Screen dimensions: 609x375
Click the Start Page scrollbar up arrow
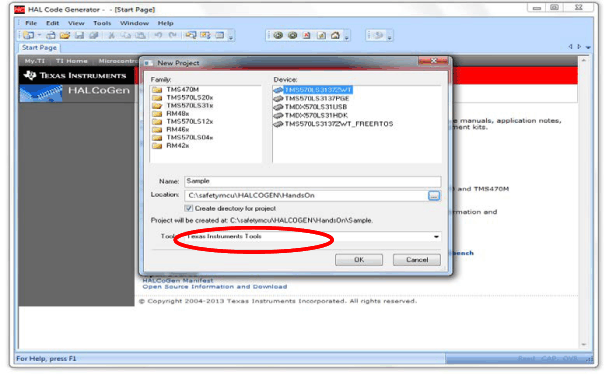pos(584,61)
